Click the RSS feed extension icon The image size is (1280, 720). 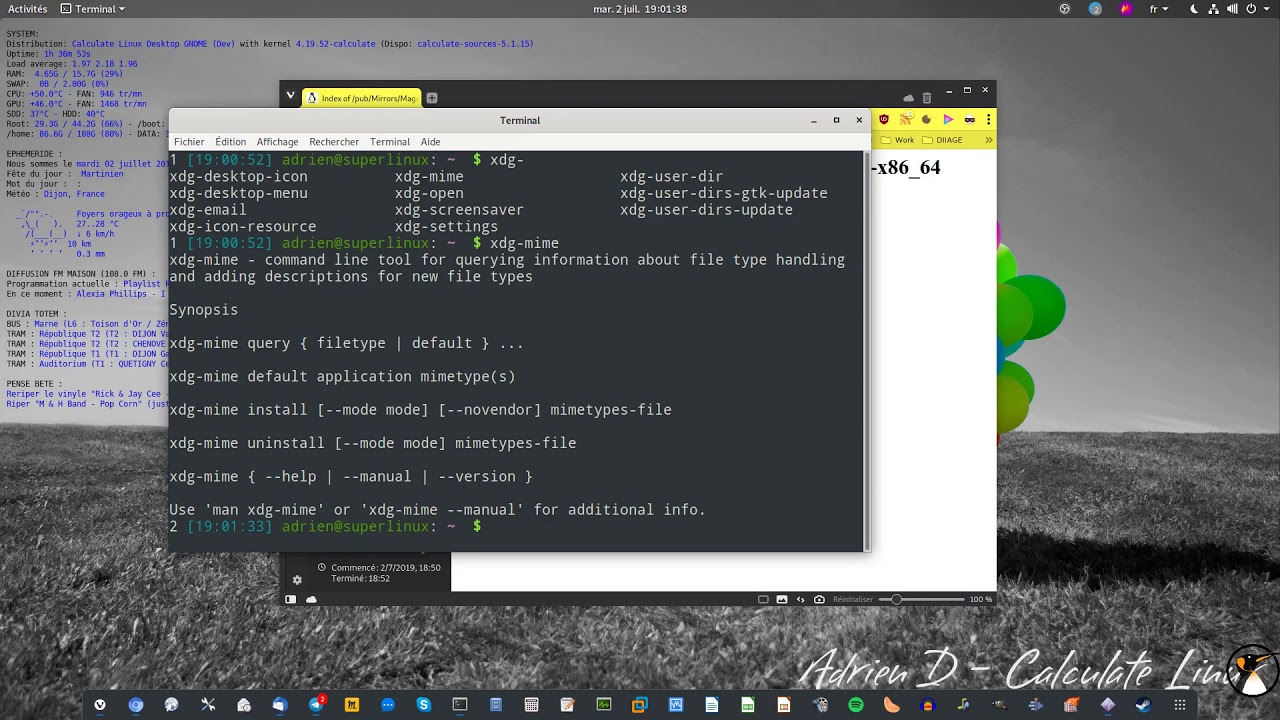905,120
